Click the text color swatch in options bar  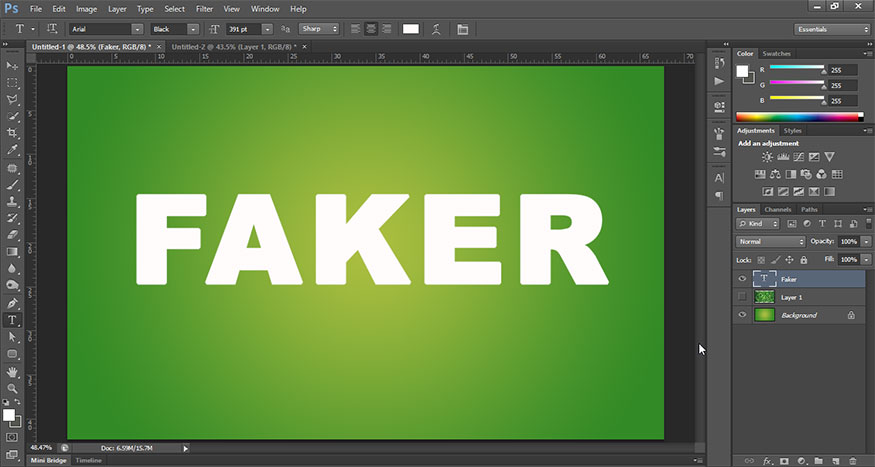(x=411, y=29)
